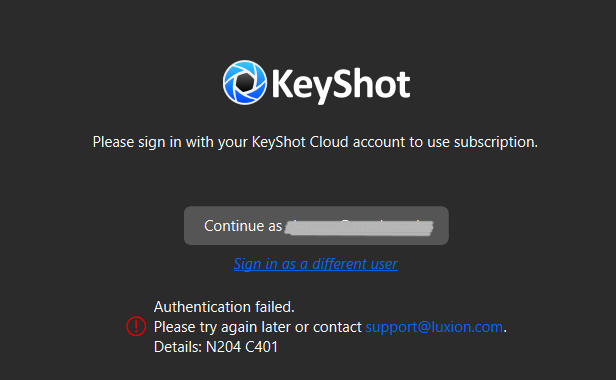
Task: Click the dark center of the aperture logo
Action: [x=246, y=83]
